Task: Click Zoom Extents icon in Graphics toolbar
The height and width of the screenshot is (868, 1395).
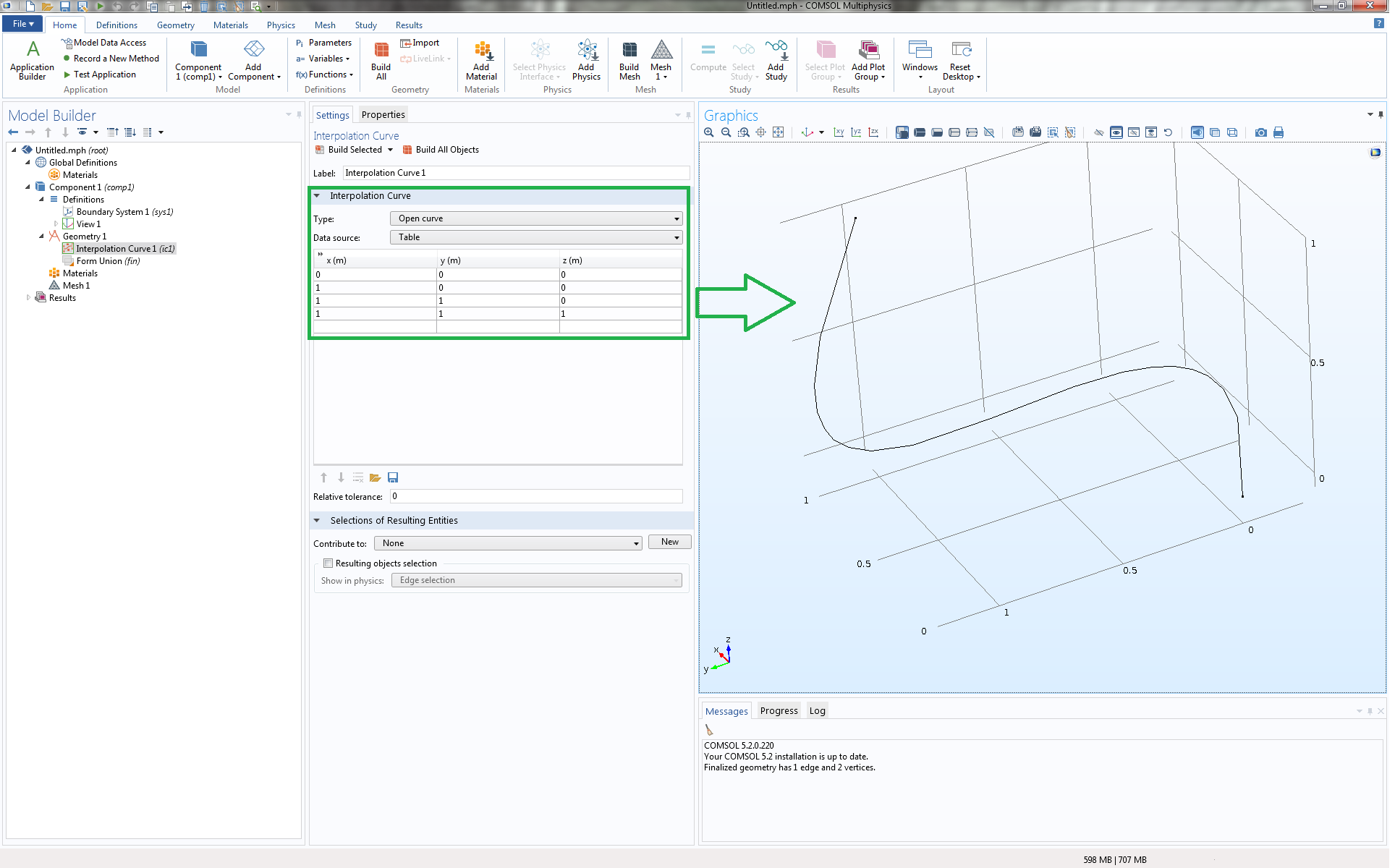Action: coord(778,132)
